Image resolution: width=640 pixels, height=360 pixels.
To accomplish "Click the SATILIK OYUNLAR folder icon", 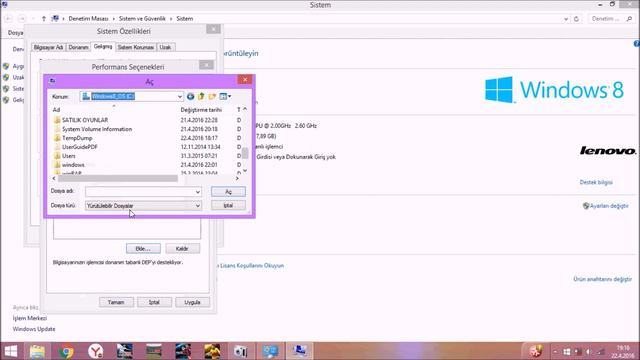I will pyautogui.click(x=57, y=120).
